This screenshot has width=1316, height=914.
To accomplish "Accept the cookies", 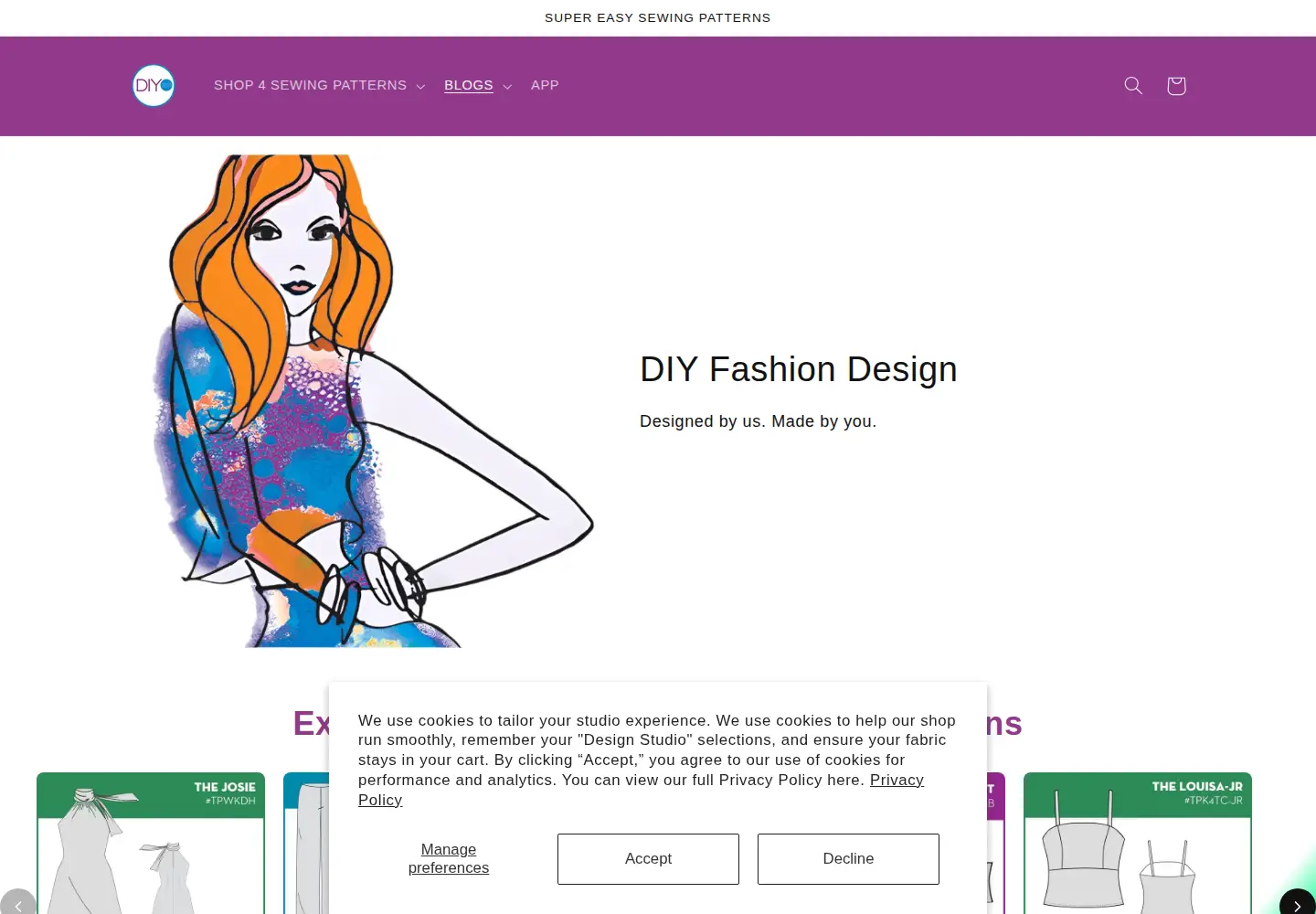I will pos(648,859).
